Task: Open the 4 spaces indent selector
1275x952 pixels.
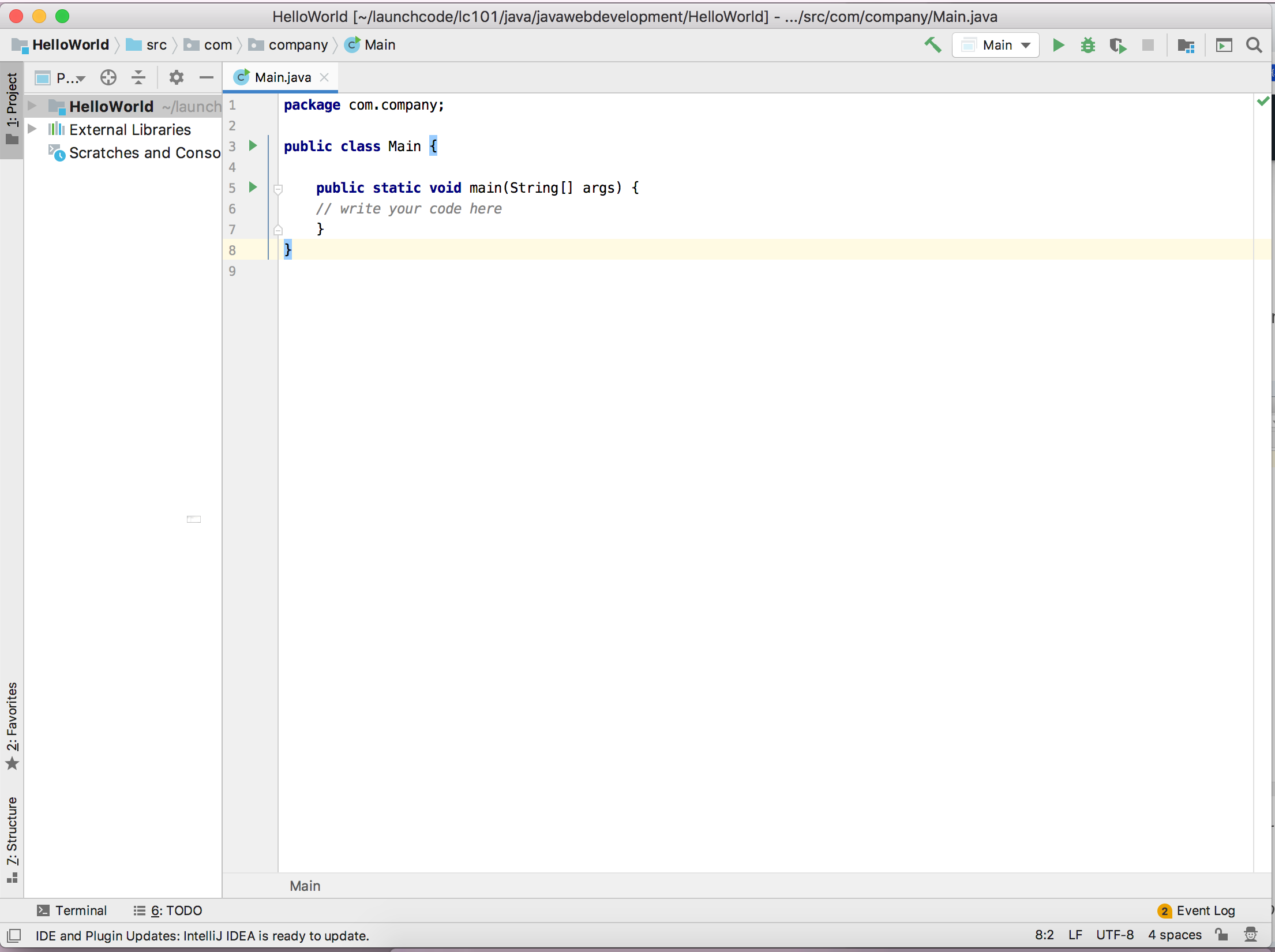Action: [x=1175, y=935]
